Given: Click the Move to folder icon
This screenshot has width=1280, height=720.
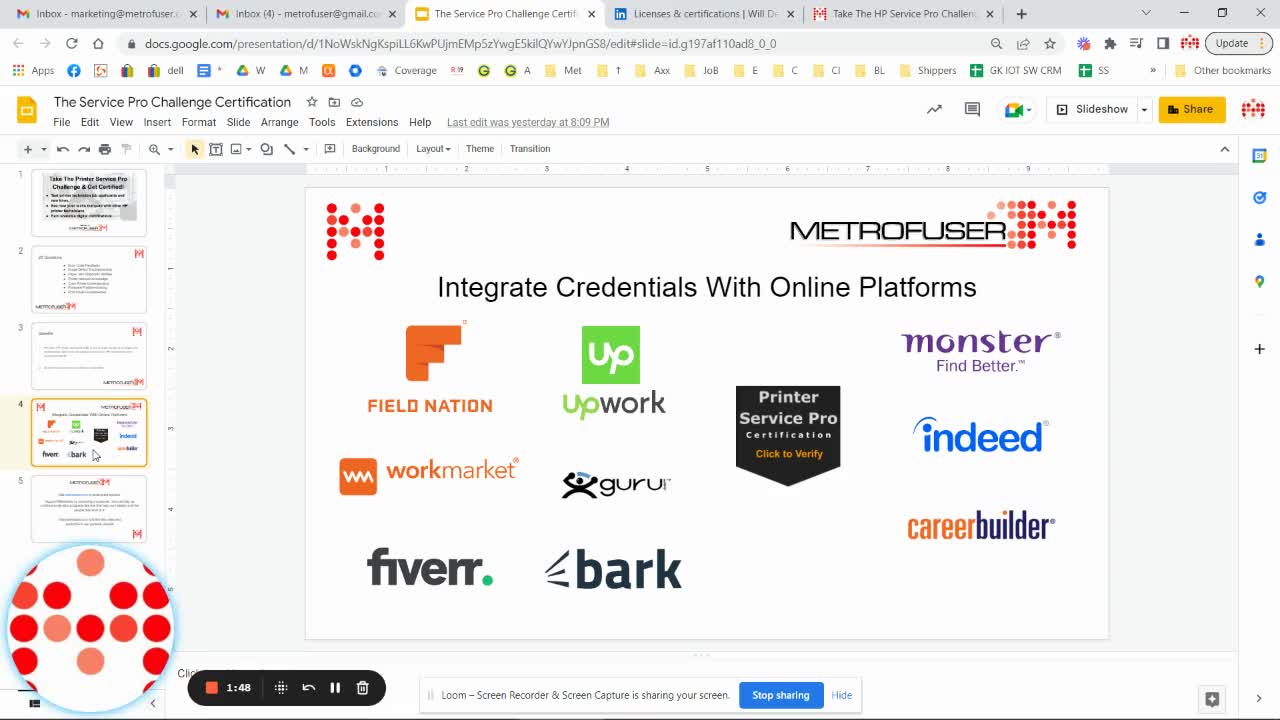Looking at the screenshot, I should click(334, 102).
